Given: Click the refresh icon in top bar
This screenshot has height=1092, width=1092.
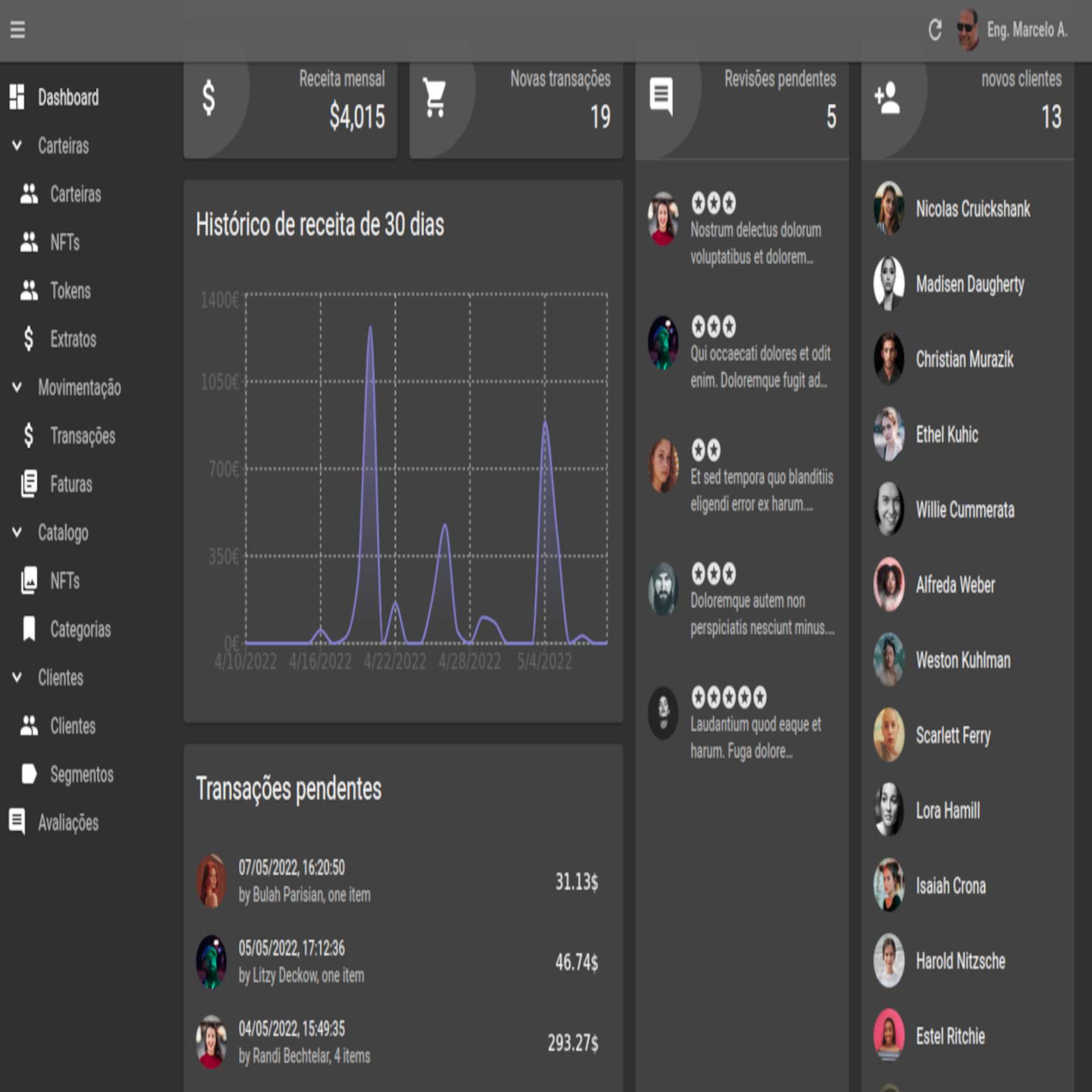Looking at the screenshot, I should (934, 30).
